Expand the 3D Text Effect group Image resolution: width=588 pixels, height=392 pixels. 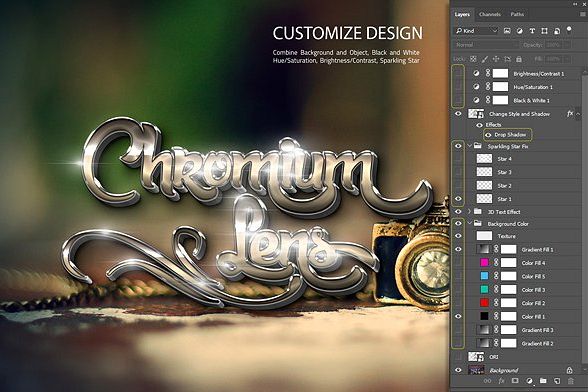click(x=469, y=212)
